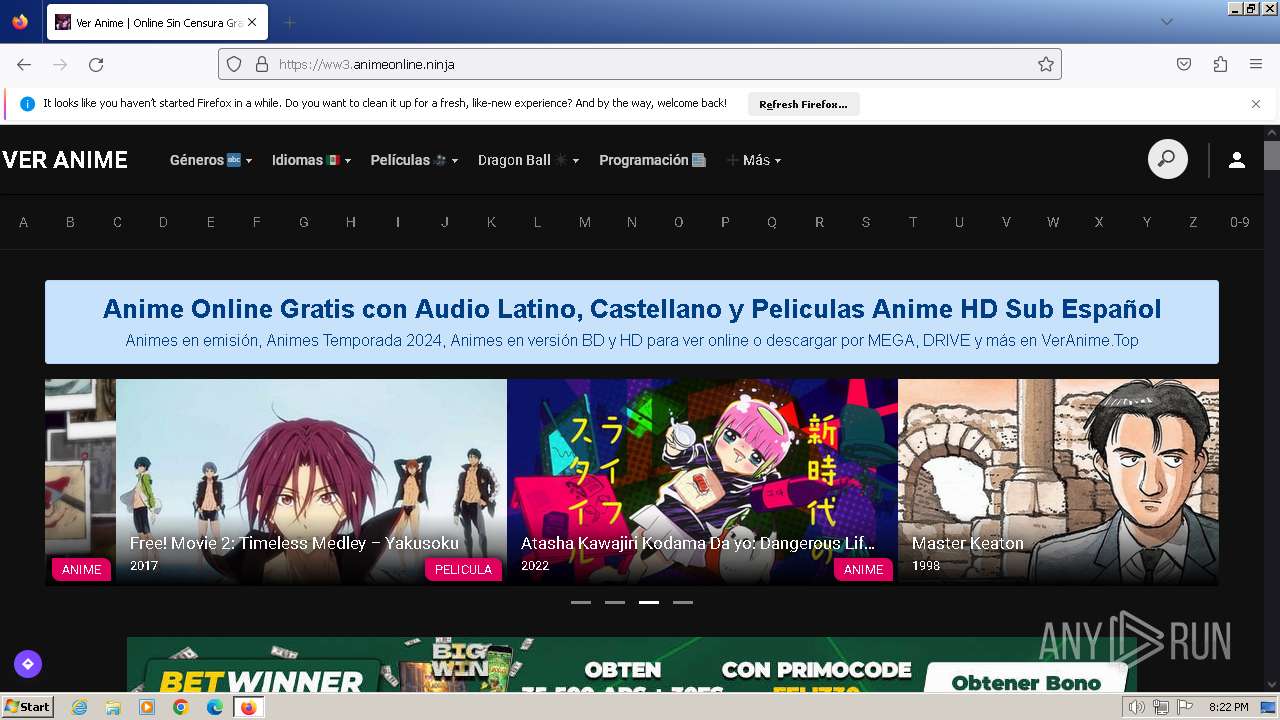Open the Windows Start menu
The image size is (1280, 720).
(28, 706)
